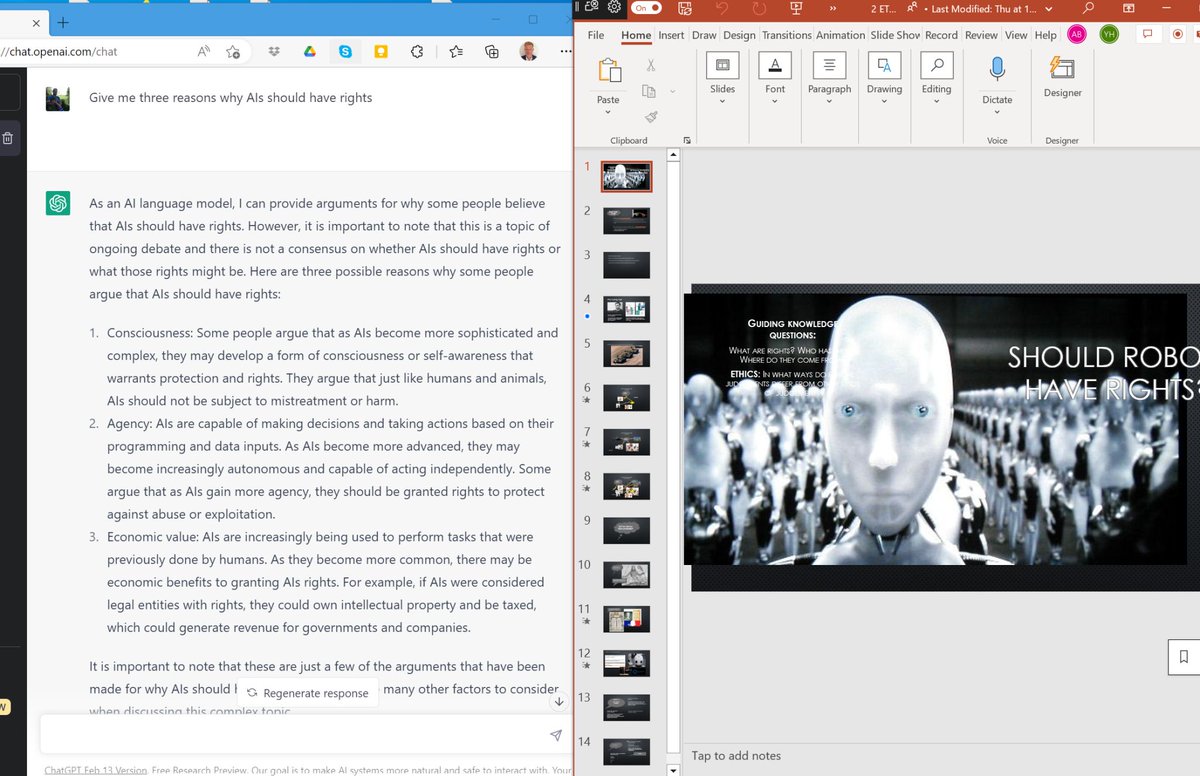The width and height of the screenshot is (1200, 776).
Task: Switch to the Design ribbon tab
Action: [x=739, y=35]
